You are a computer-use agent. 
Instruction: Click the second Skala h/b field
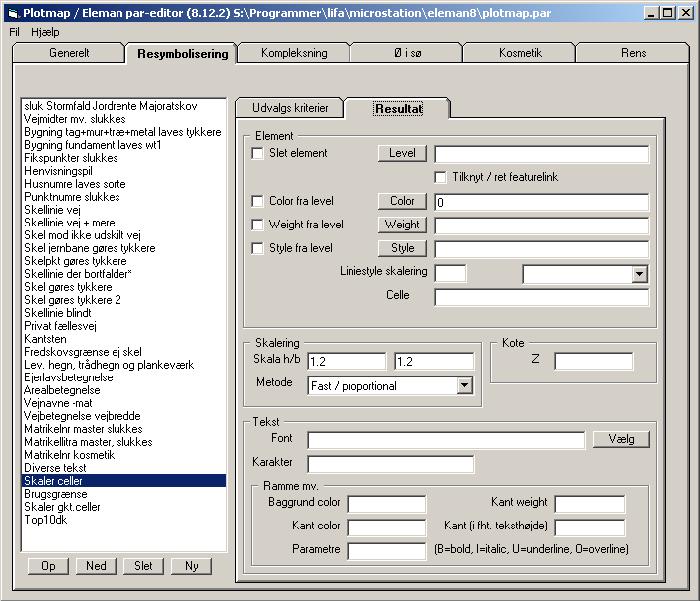point(434,361)
